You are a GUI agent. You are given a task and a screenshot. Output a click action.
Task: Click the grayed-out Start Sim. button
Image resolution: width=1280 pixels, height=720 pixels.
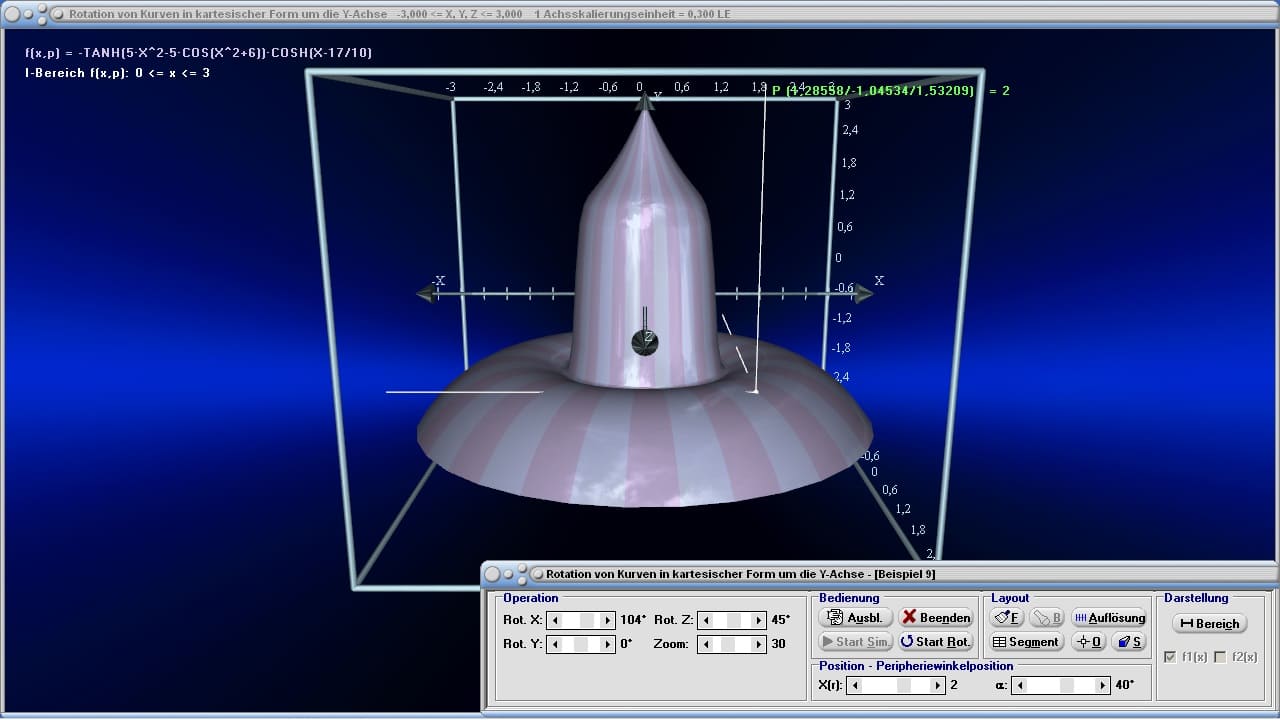point(855,642)
